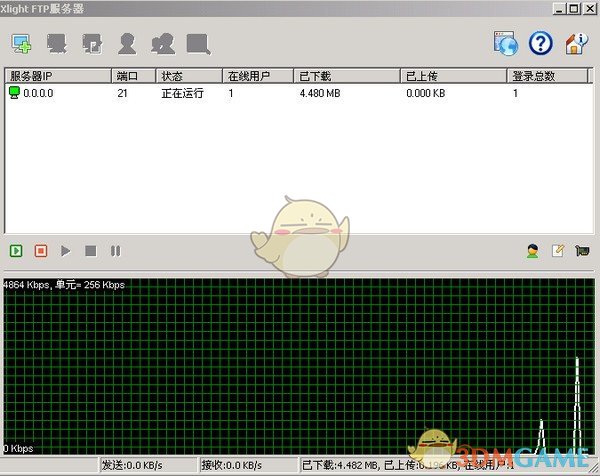600x476 pixels.
Task: Open the global options globe icon
Action: tap(505, 43)
